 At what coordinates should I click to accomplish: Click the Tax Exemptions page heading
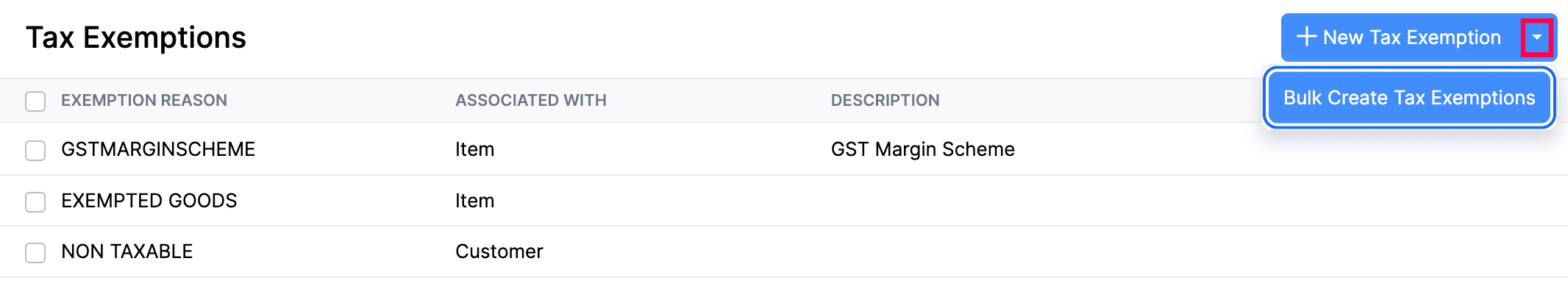[x=136, y=37]
